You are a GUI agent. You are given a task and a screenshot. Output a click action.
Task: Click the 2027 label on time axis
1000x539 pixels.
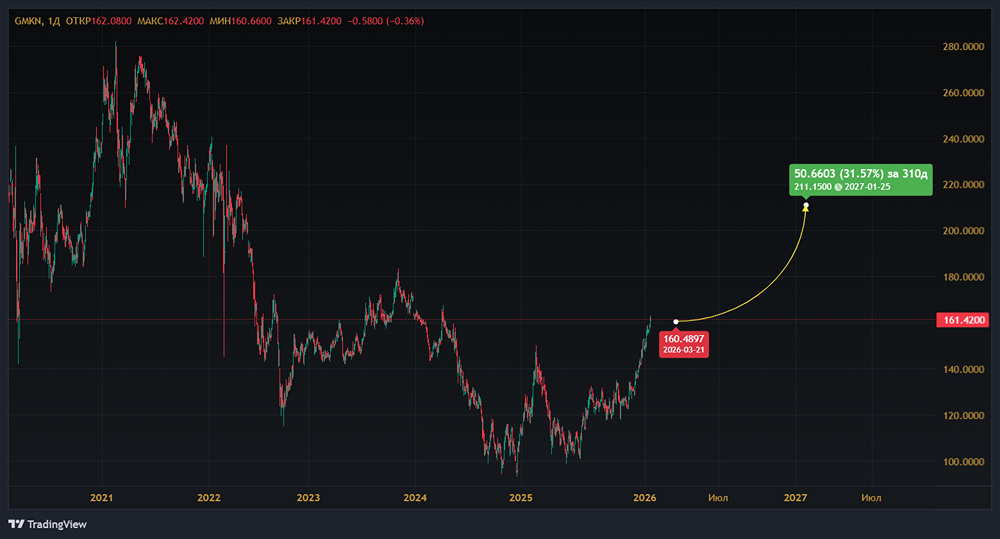tap(796, 497)
